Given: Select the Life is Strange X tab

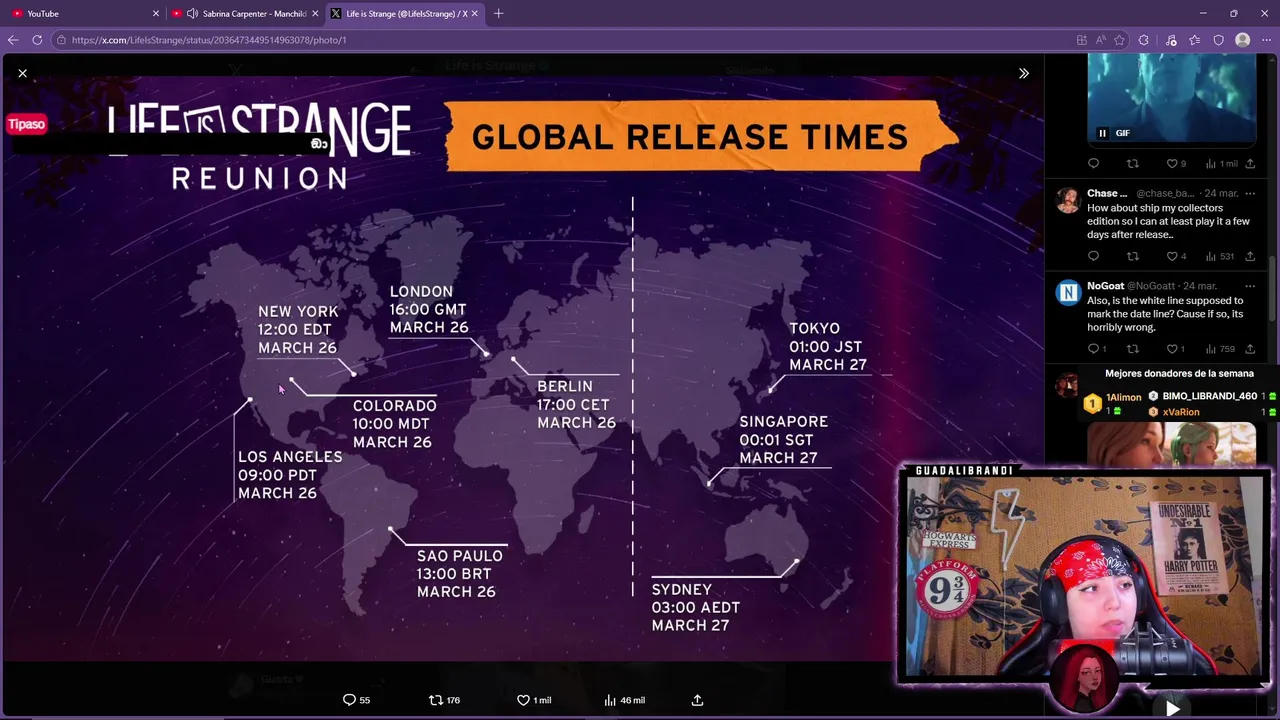Looking at the screenshot, I should tap(405, 13).
